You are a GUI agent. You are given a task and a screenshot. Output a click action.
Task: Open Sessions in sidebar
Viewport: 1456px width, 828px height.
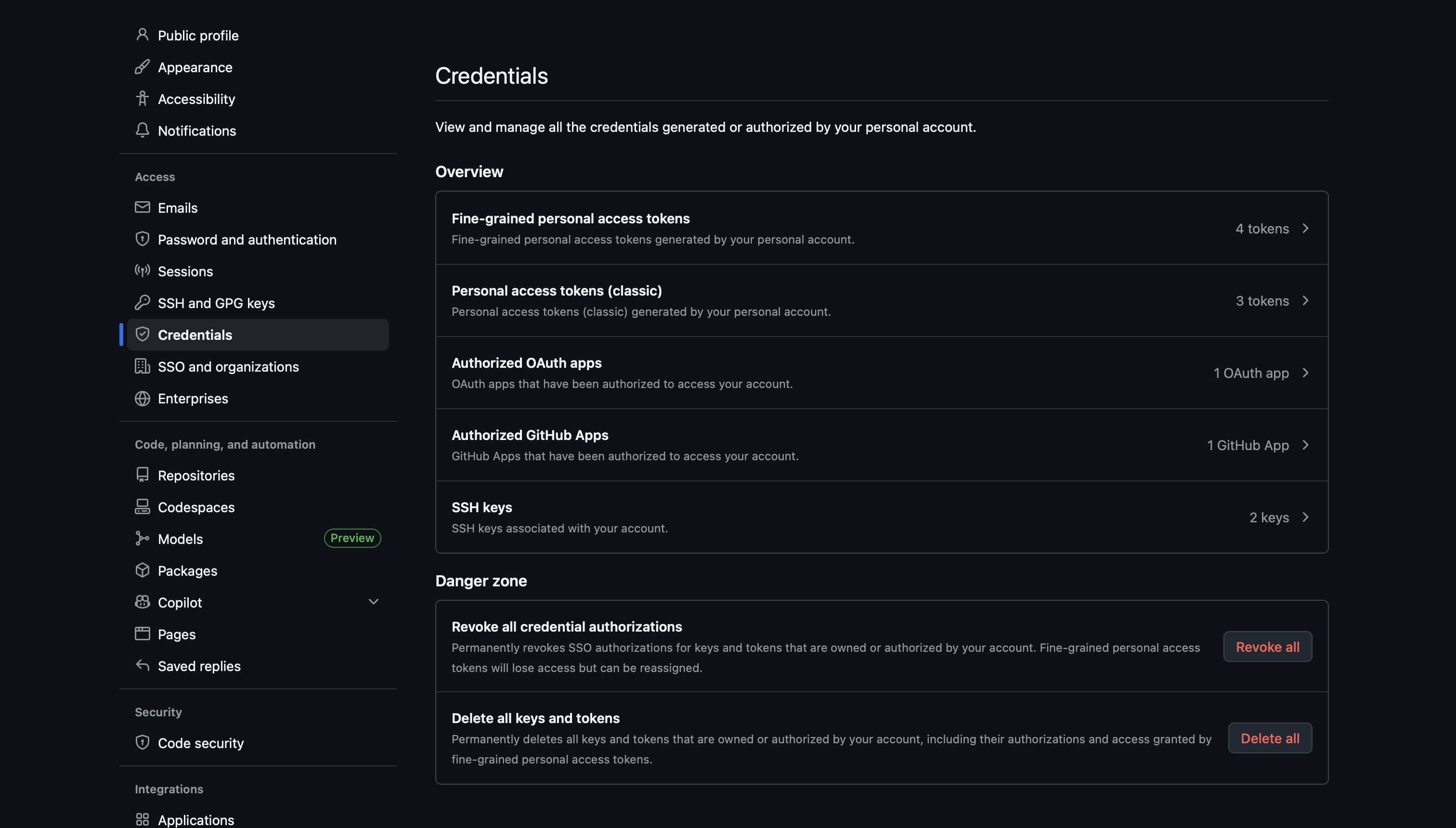(x=258, y=271)
